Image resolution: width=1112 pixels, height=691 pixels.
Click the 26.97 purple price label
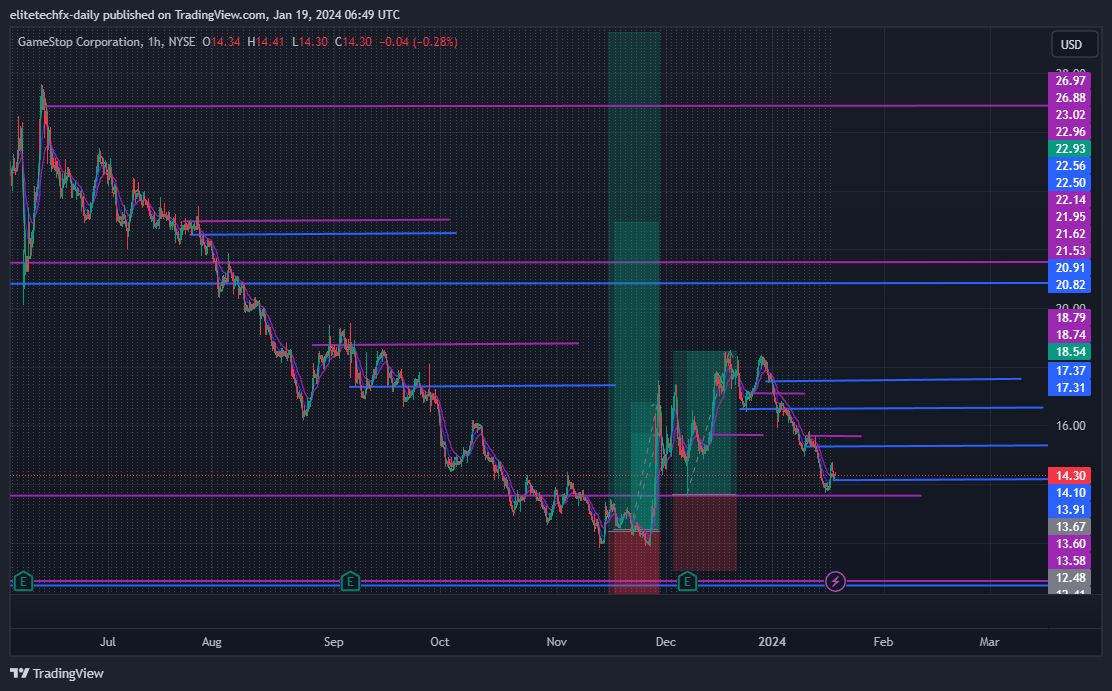coord(1070,81)
